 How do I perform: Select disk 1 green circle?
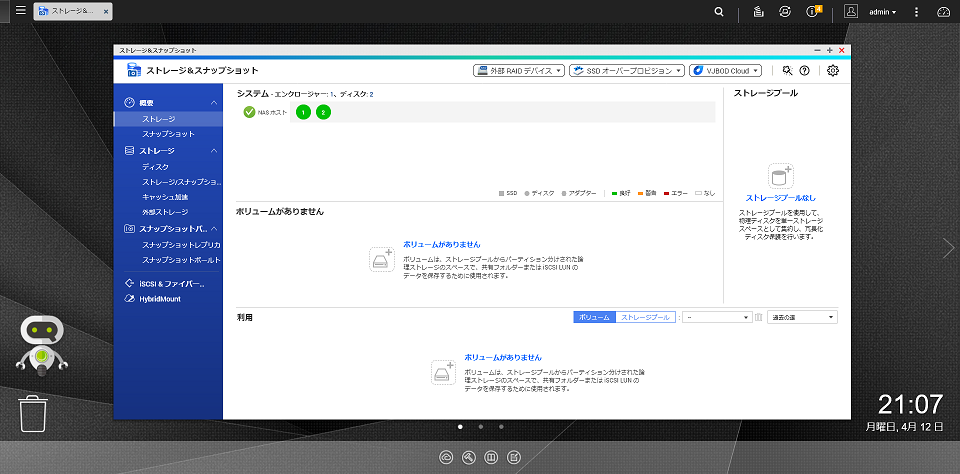click(303, 112)
